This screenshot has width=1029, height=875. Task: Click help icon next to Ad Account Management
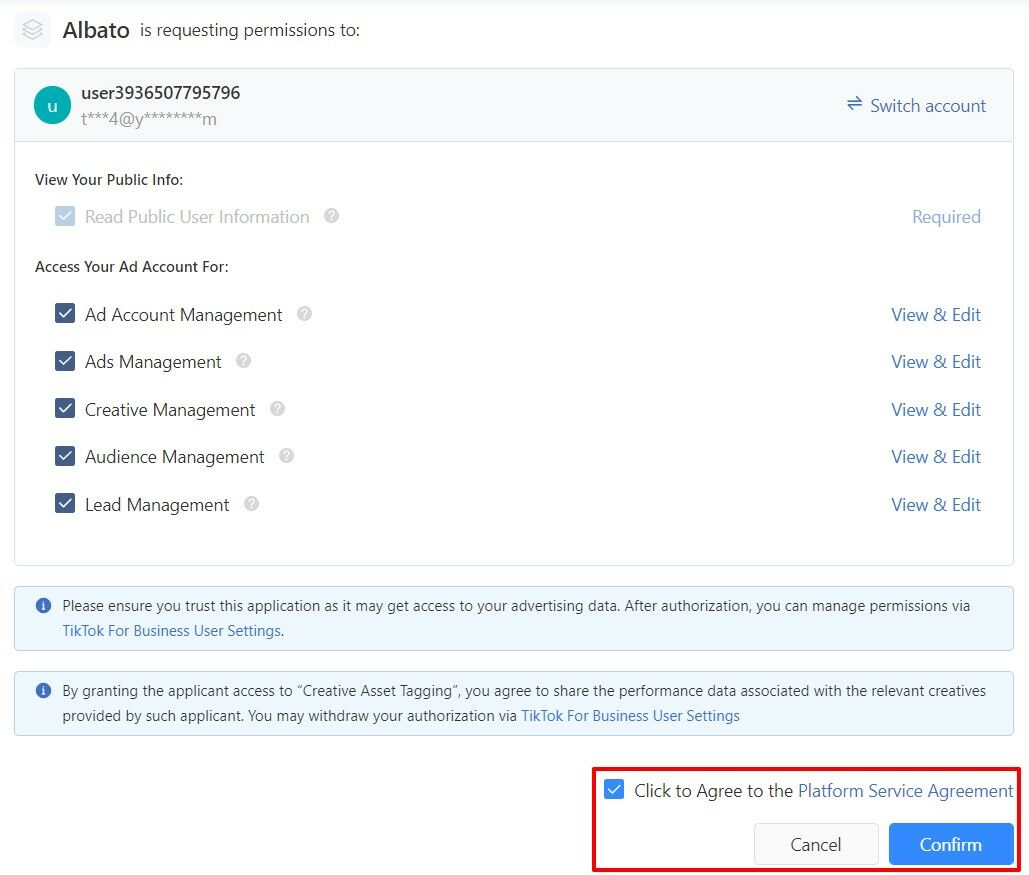pyautogui.click(x=305, y=314)
